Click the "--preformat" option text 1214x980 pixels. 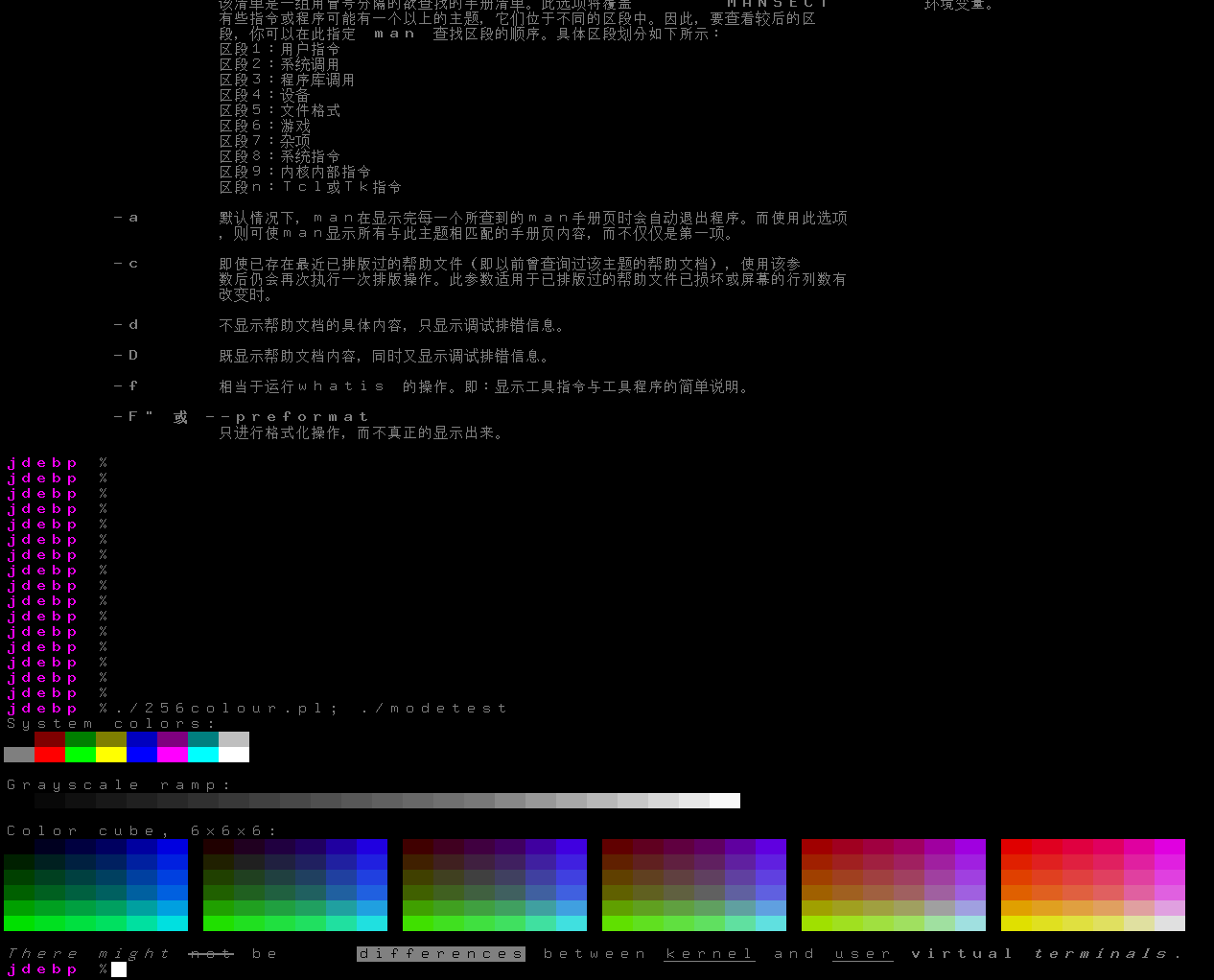(288, 417)
